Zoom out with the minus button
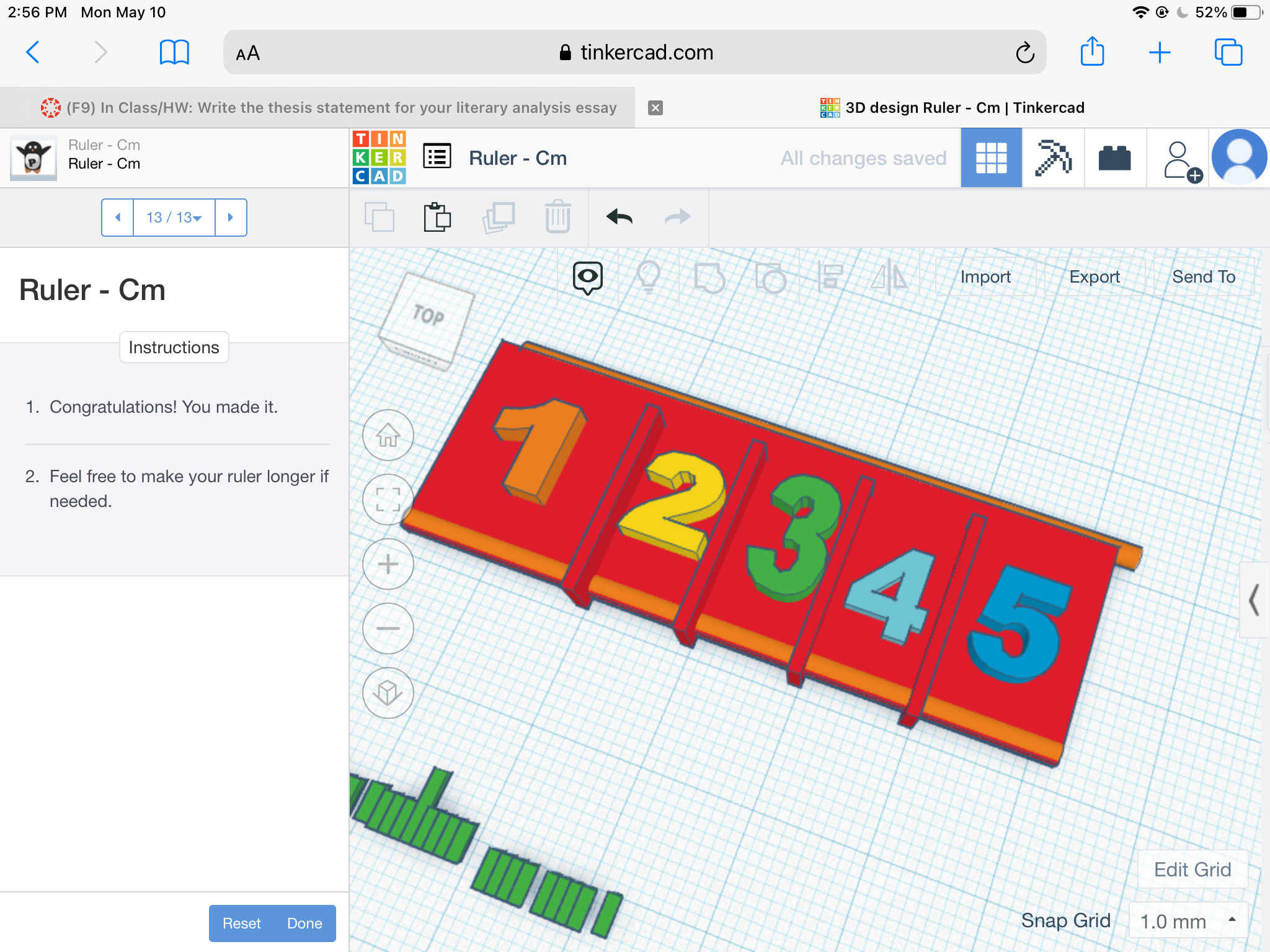Image resolution: width=1270 pixels, height=952 pixels. click(388, 628)
